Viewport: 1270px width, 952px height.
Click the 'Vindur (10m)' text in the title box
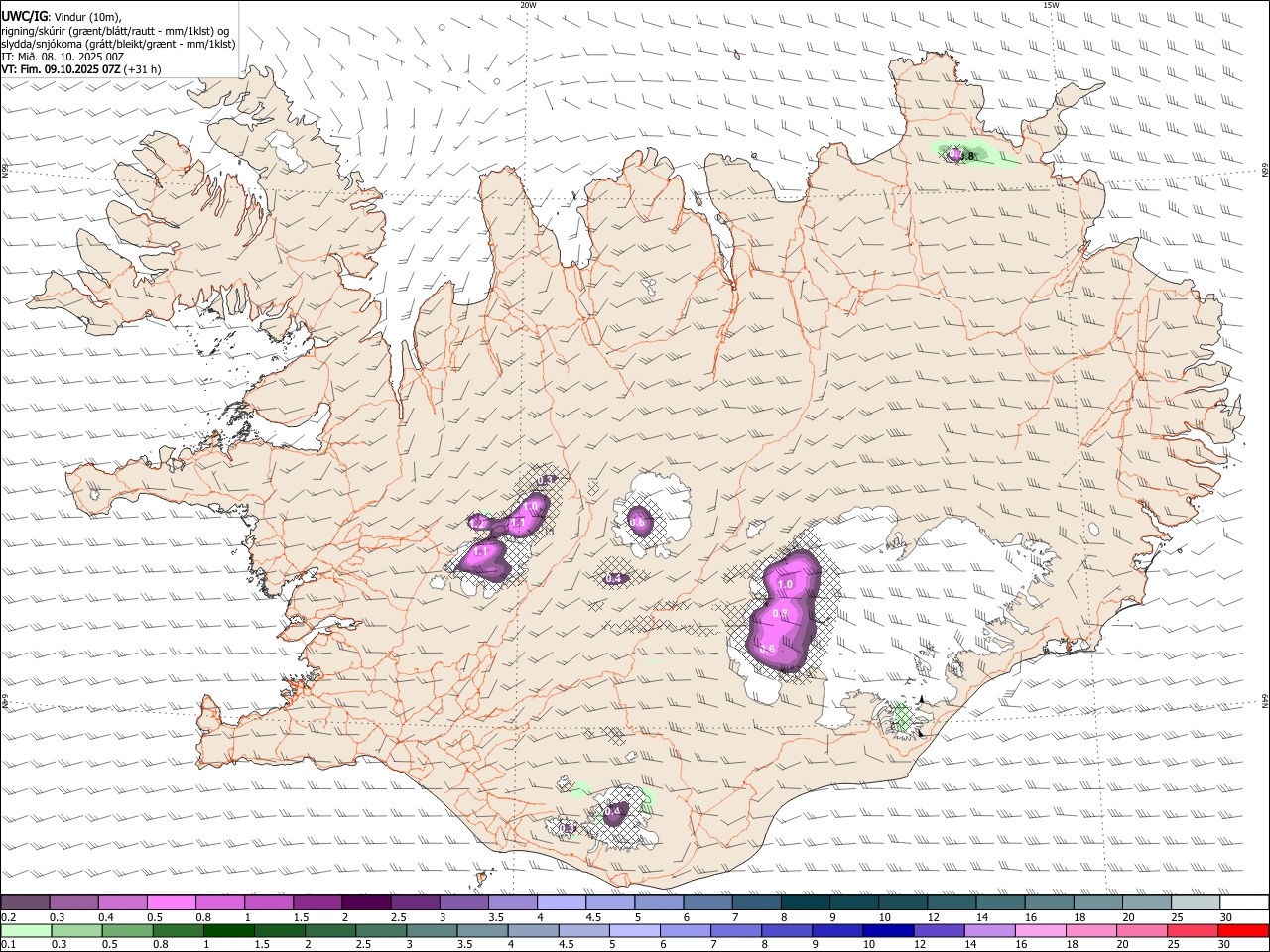tap(86, 17)
